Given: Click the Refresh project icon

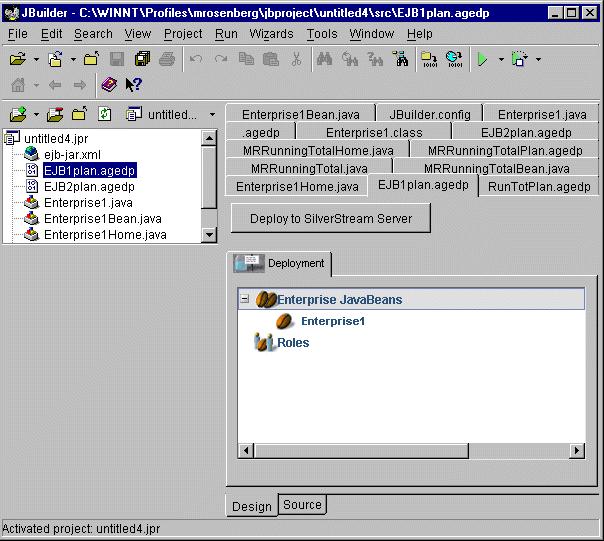Looking at the screenshot, I should [104, 114].
